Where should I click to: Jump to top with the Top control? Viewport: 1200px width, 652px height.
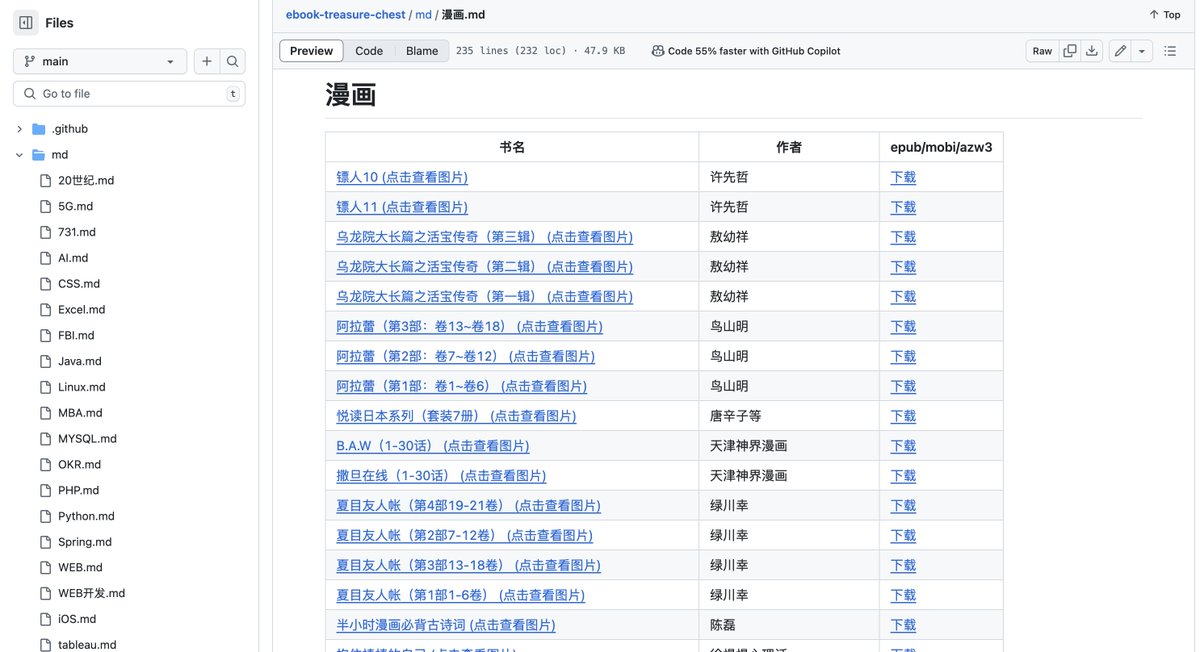coord(1163,14)
